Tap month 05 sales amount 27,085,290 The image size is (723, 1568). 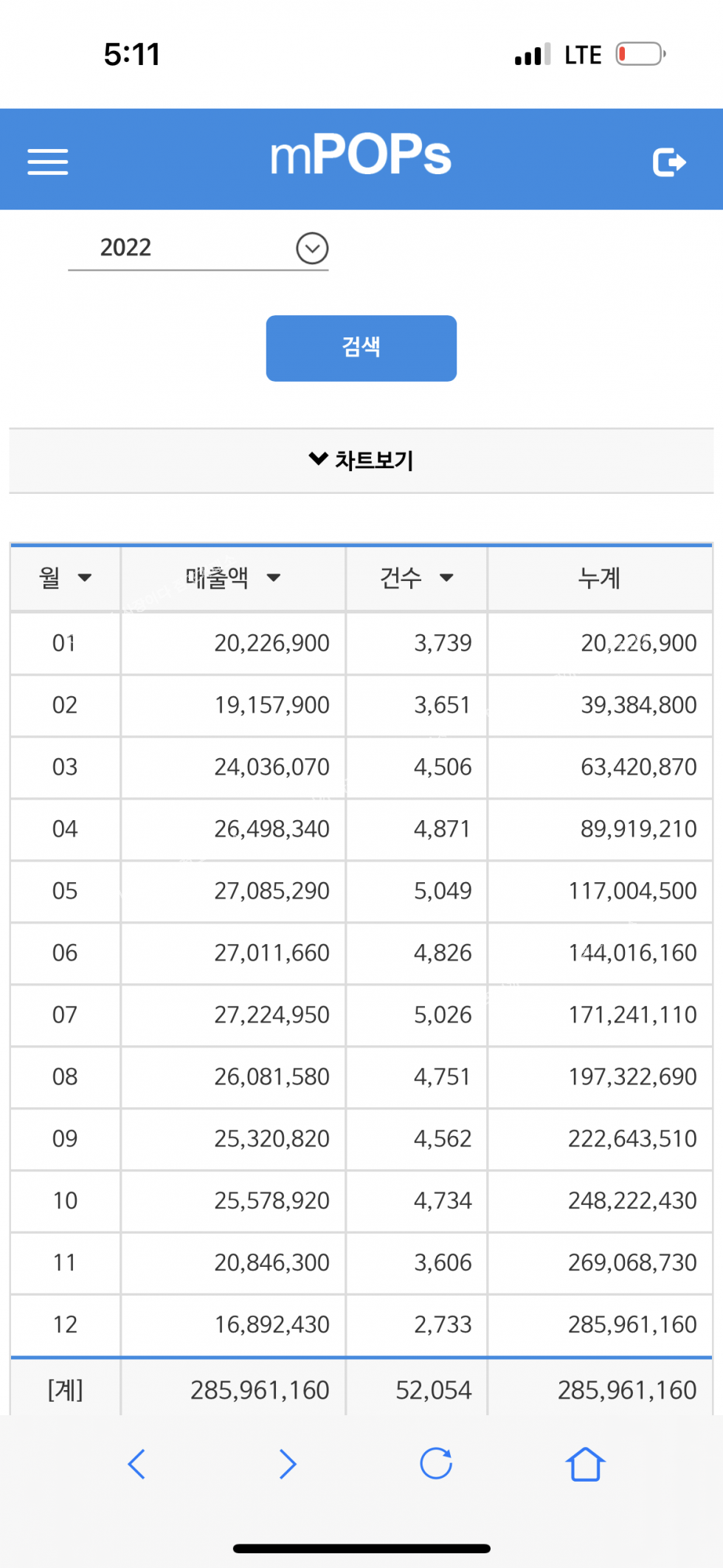click(271, 891)
